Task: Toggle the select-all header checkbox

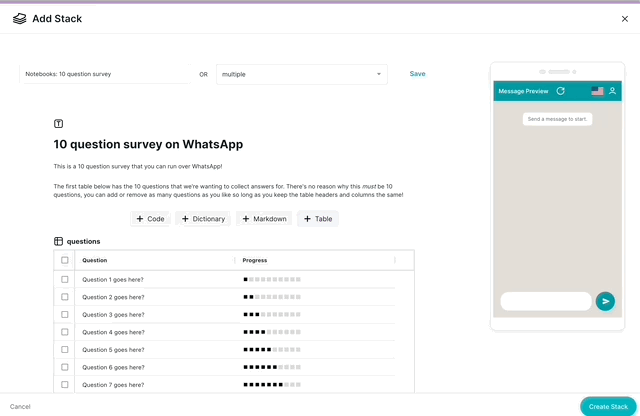Action: tap(64, 260)
